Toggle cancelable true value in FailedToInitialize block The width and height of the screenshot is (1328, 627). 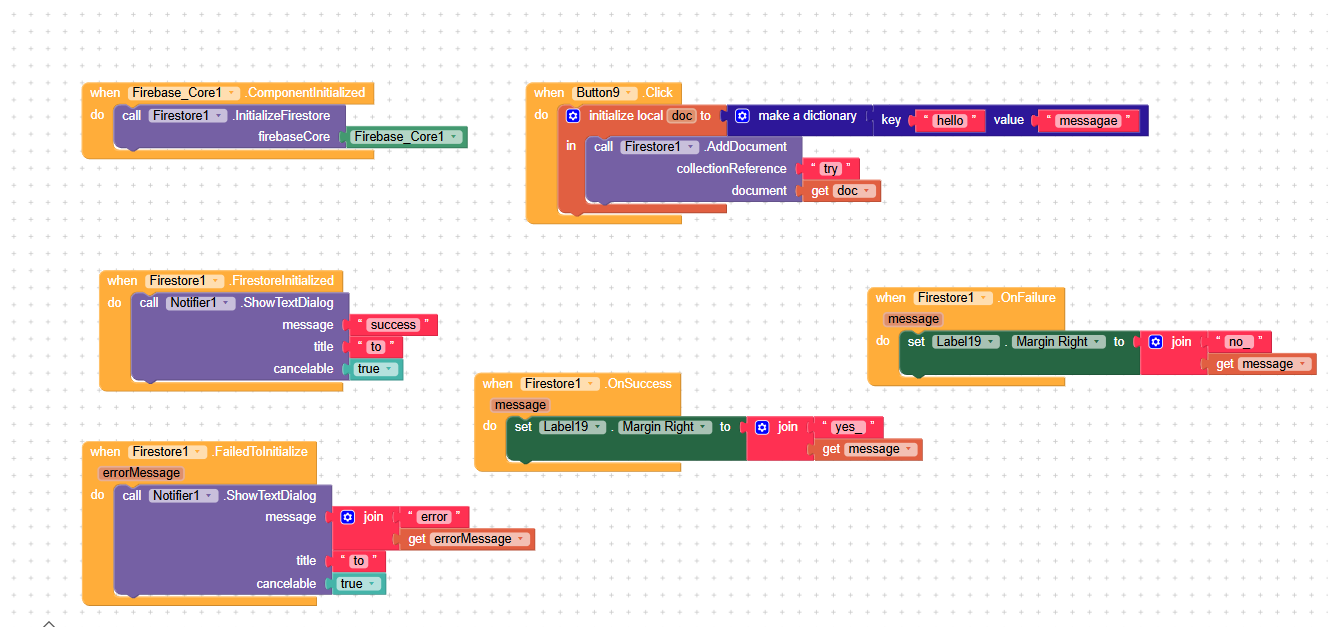pos(359,584)
